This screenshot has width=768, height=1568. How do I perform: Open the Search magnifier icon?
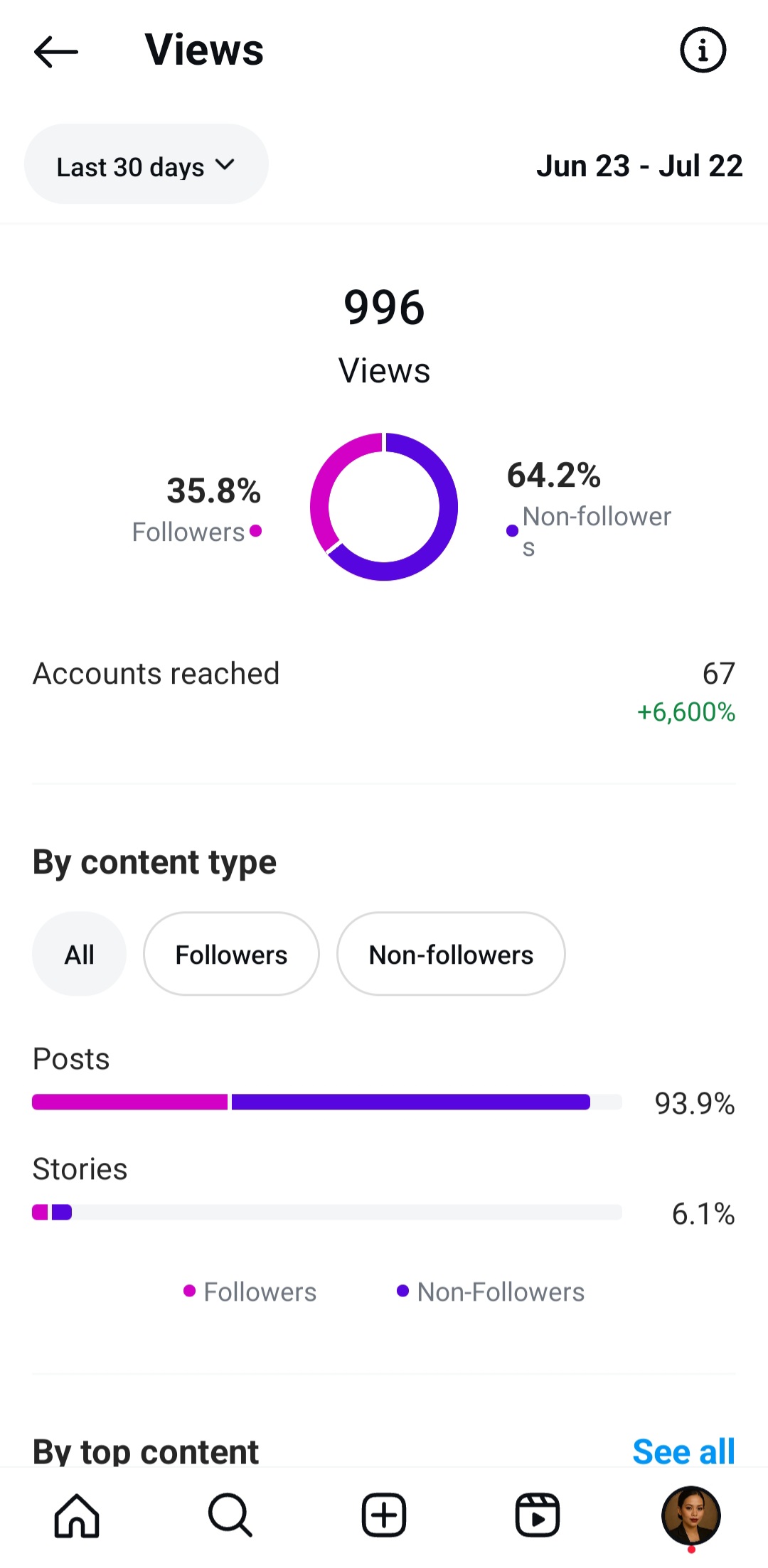[230, 1515]
